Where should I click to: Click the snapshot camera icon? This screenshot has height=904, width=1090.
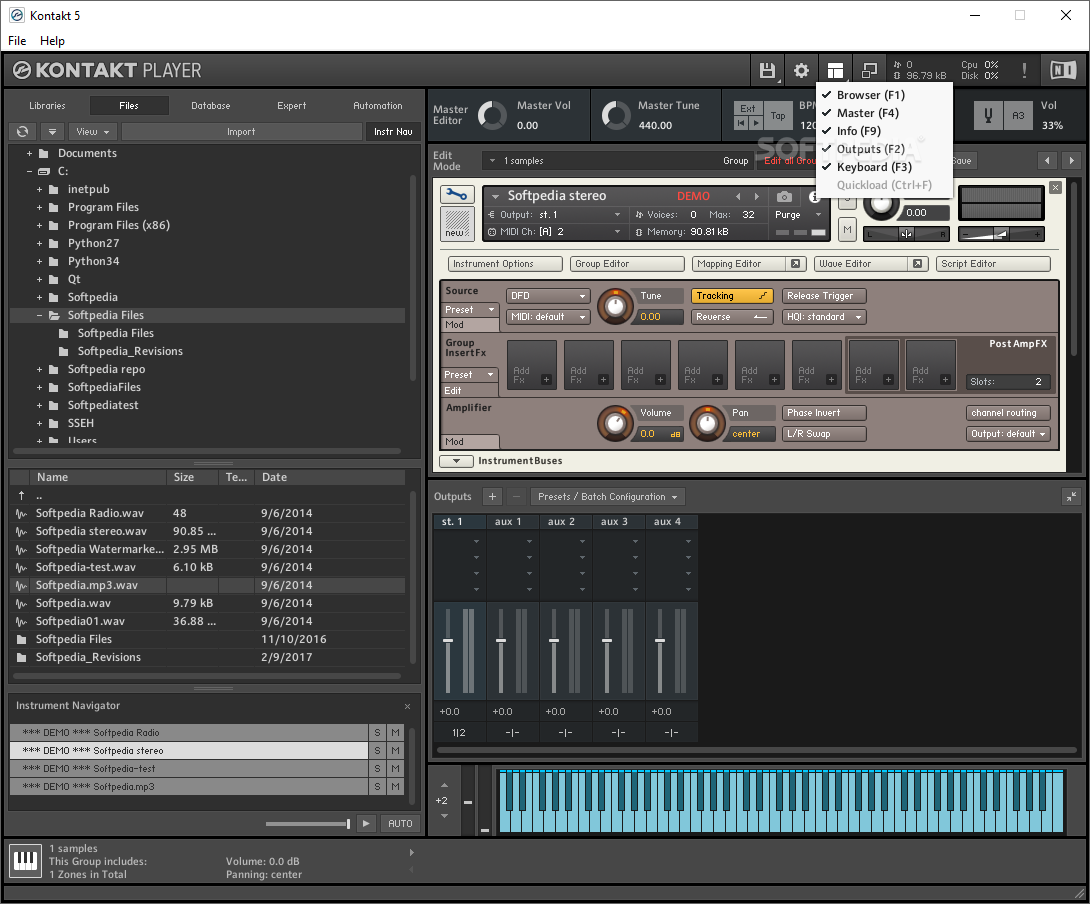784,197
